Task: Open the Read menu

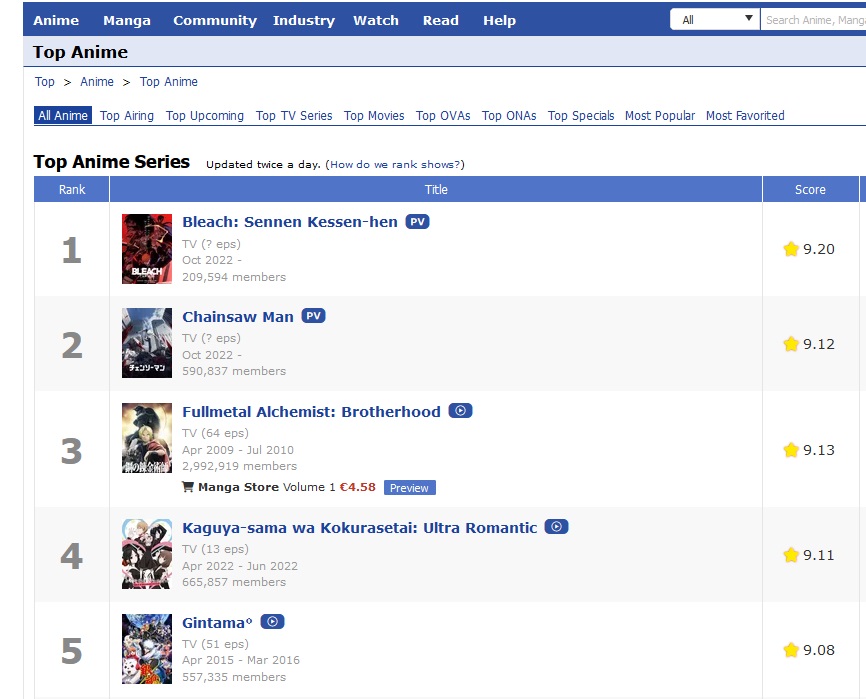Action: click(x=441, y=20)
